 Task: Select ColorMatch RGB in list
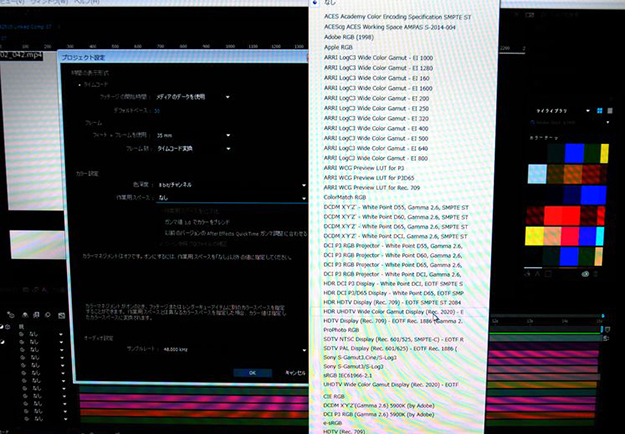pyautogui.click(x=345, y=197)
